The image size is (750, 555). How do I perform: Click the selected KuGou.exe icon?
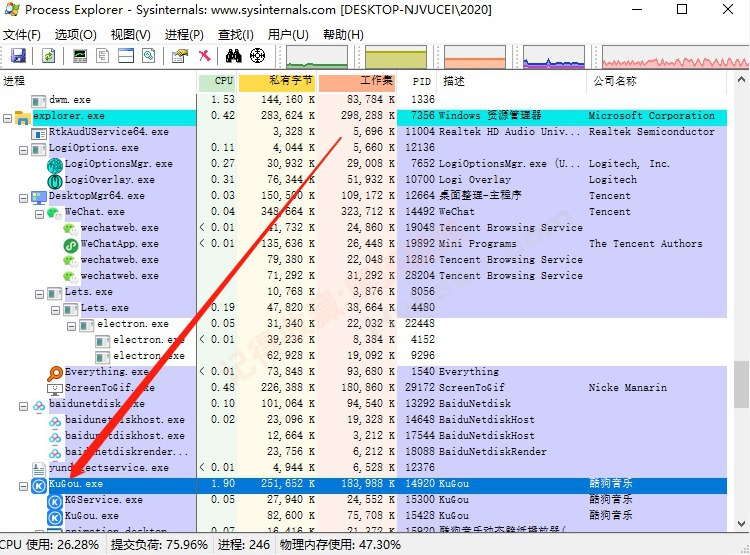[39, 486]
